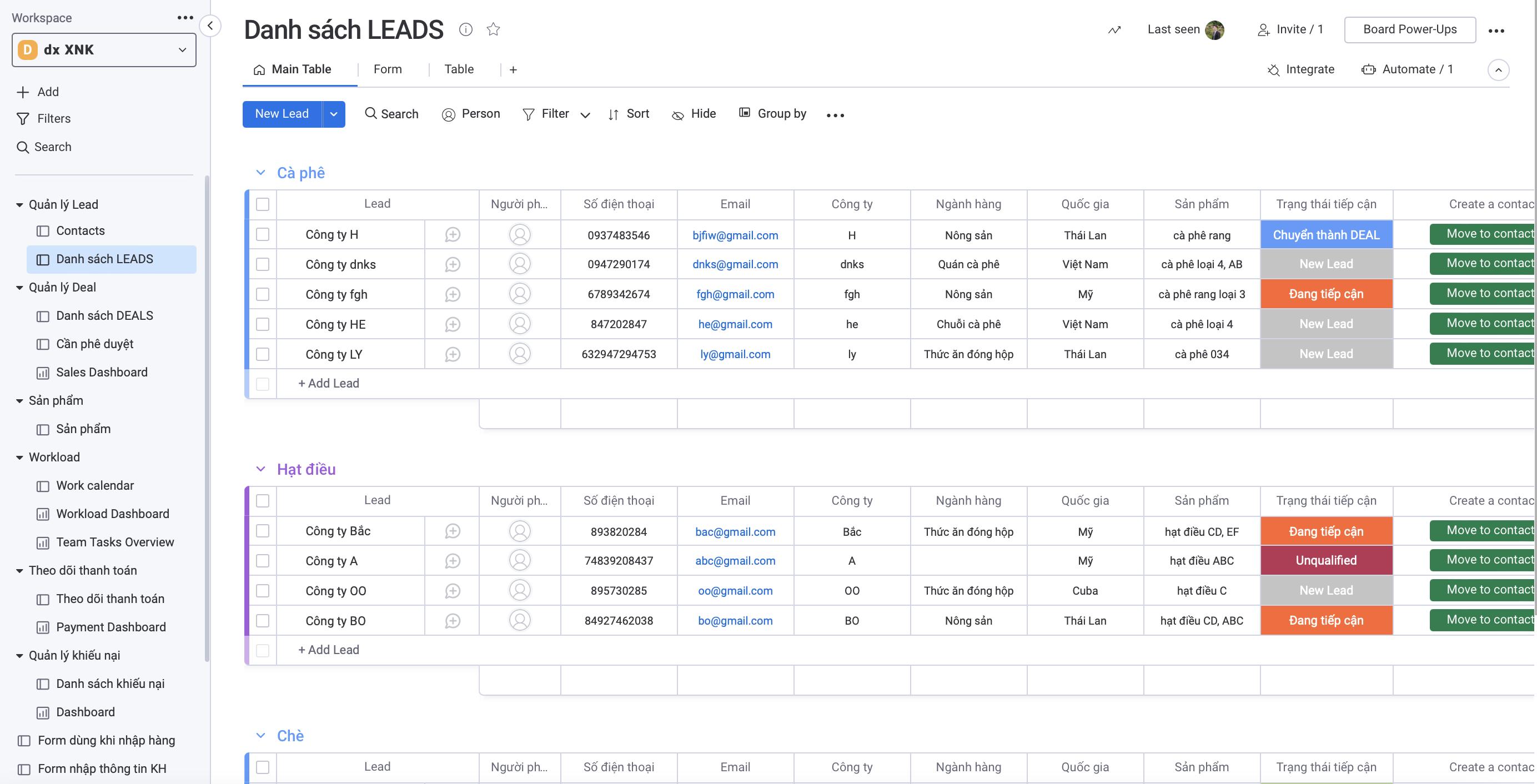Click the Hide columns eye icon
1537x784 pixels.
(678, 114)
